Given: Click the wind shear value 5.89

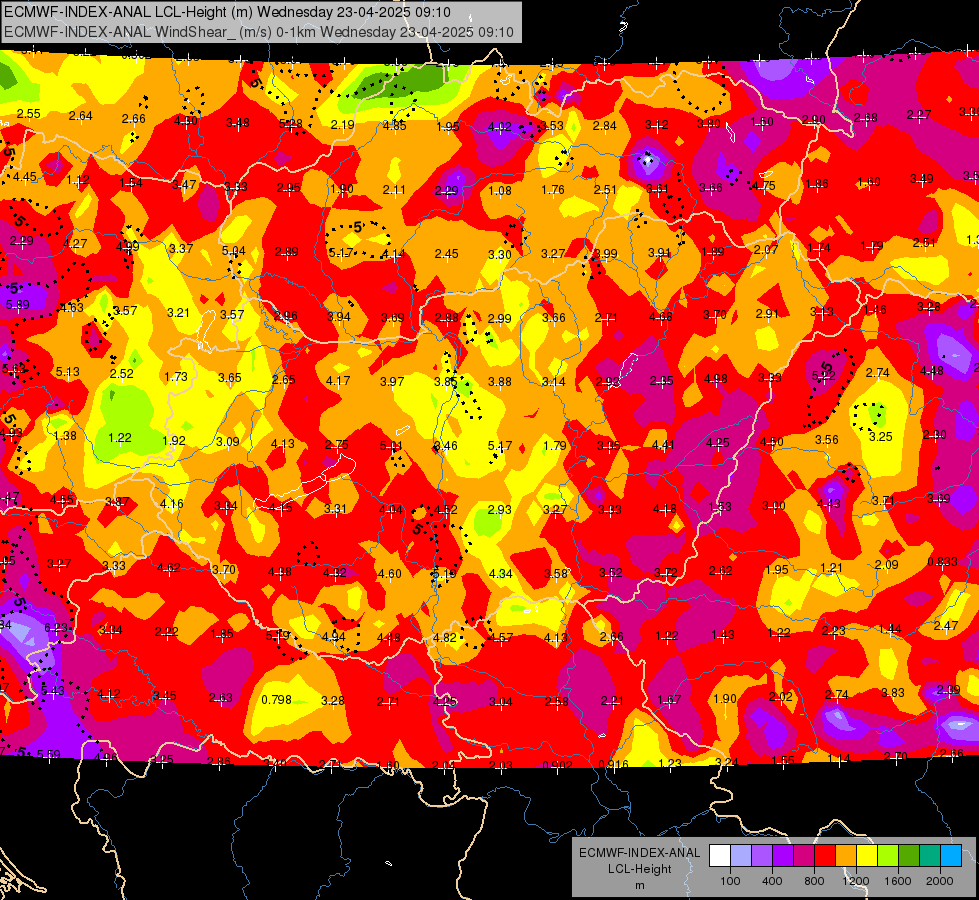Looking at the screenshot, I should pos(17,305).
